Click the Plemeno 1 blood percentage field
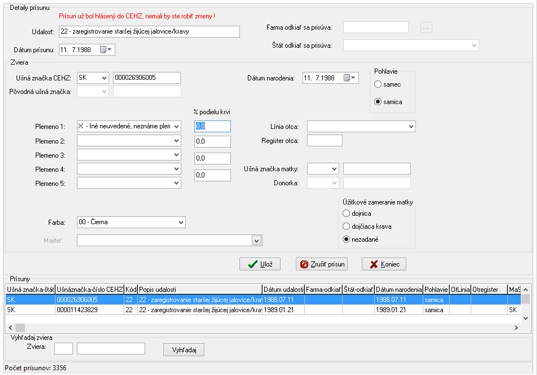Screen dimensions: 537x375 (212, 126)
